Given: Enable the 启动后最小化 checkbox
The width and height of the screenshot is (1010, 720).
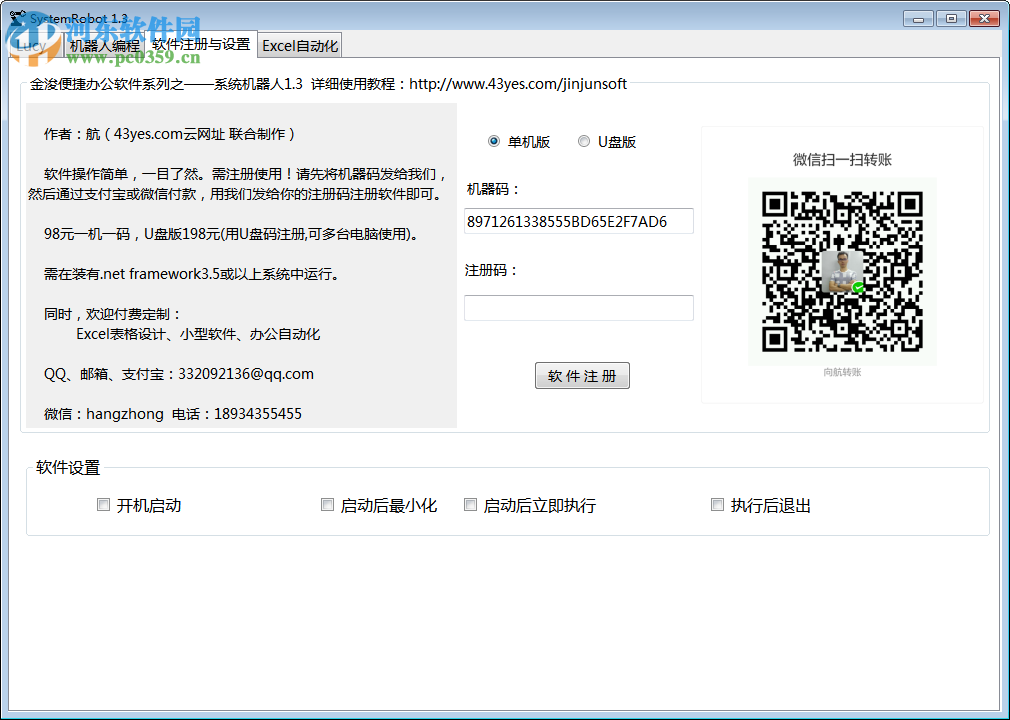Looking at the screenshot, I should [x=327, y=505].
